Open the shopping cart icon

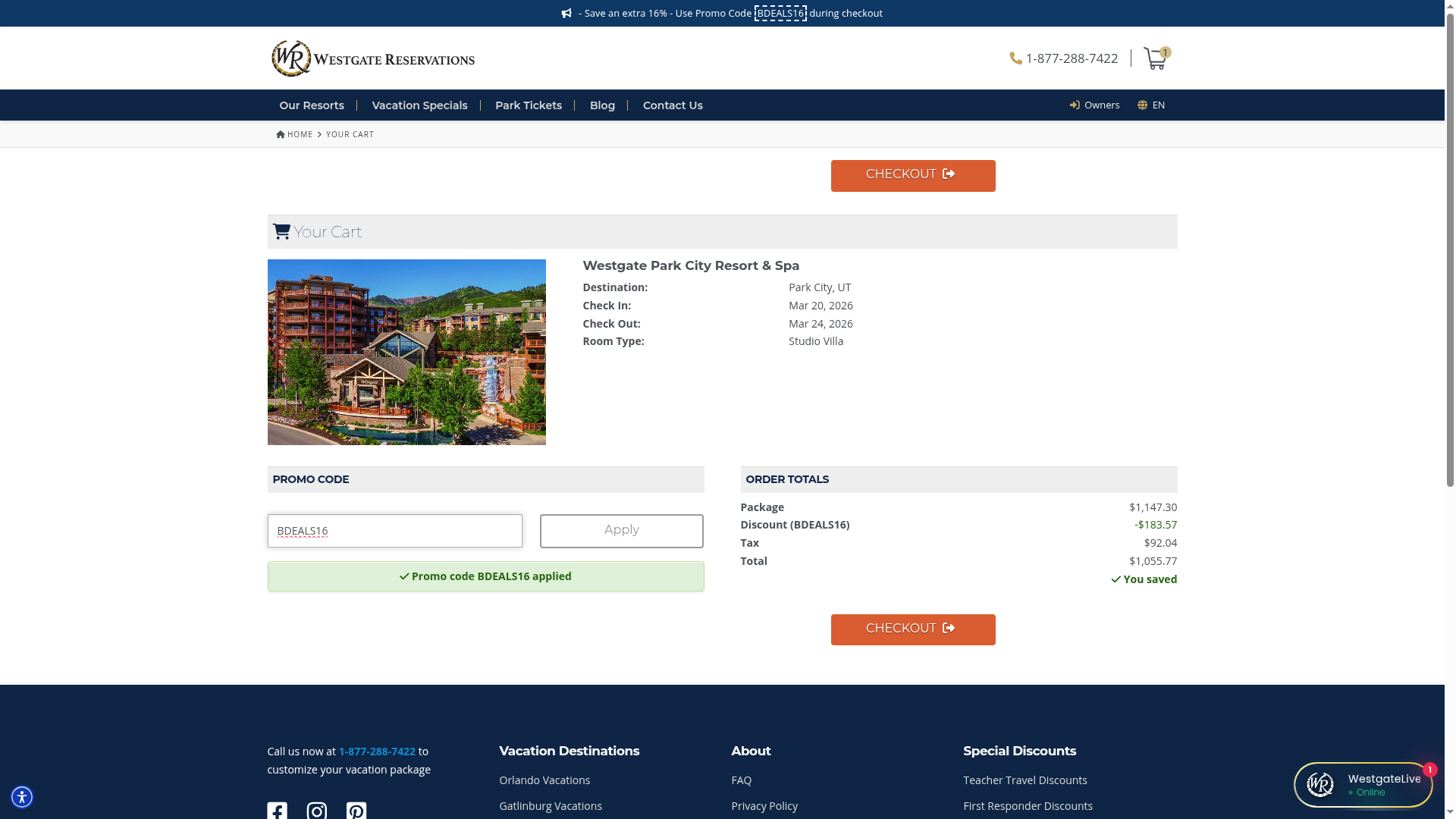pyautogui.click(x=1155, y=58)
